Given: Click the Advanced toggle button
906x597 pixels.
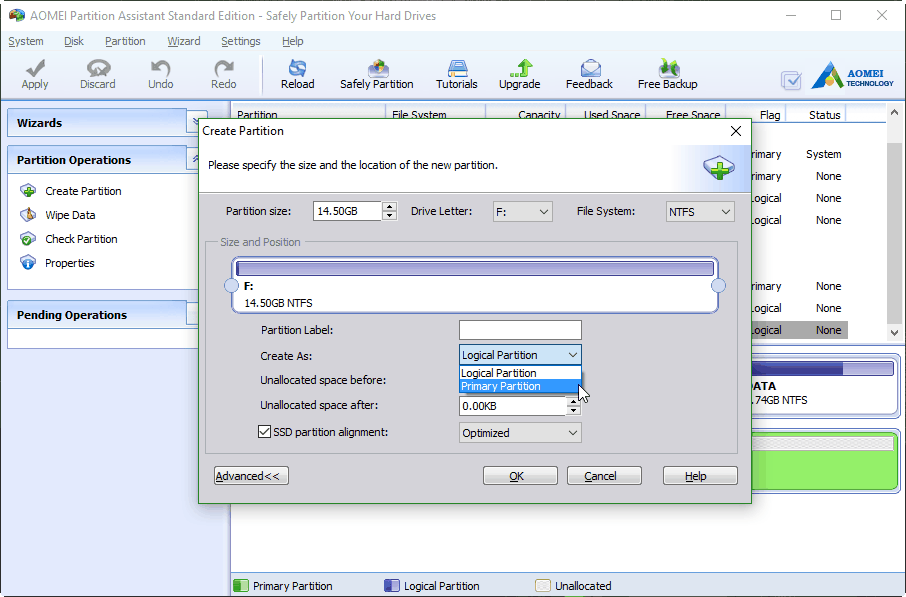Looking at the screenshot, I should [250, 475].
